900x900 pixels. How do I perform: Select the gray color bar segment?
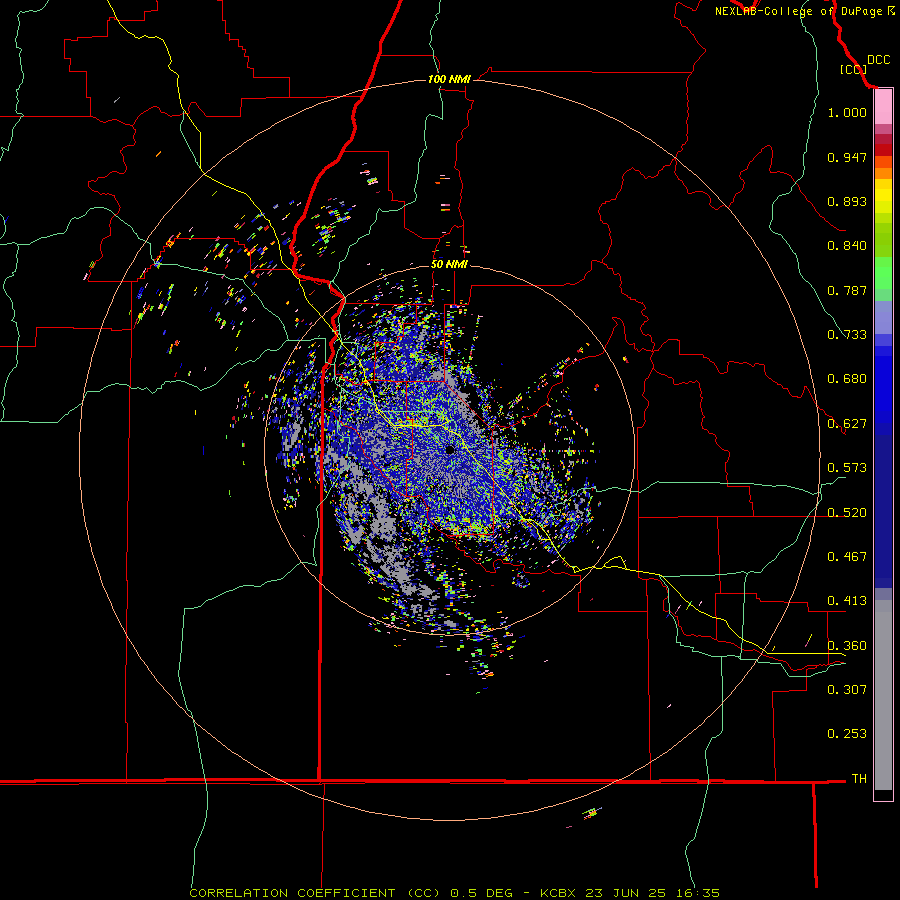tap(883, 695)
